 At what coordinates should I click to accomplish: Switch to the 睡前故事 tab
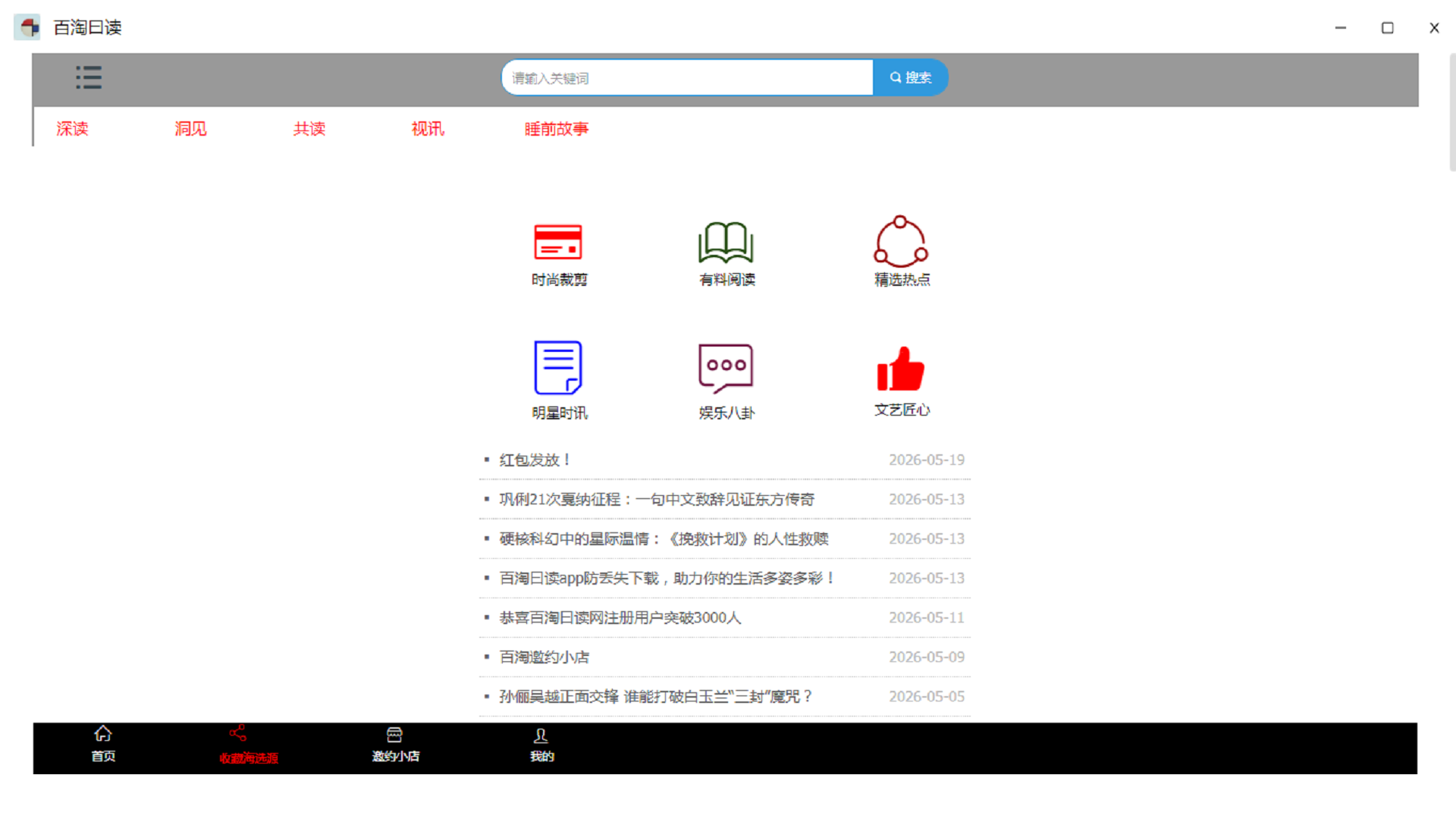(557, 129)
